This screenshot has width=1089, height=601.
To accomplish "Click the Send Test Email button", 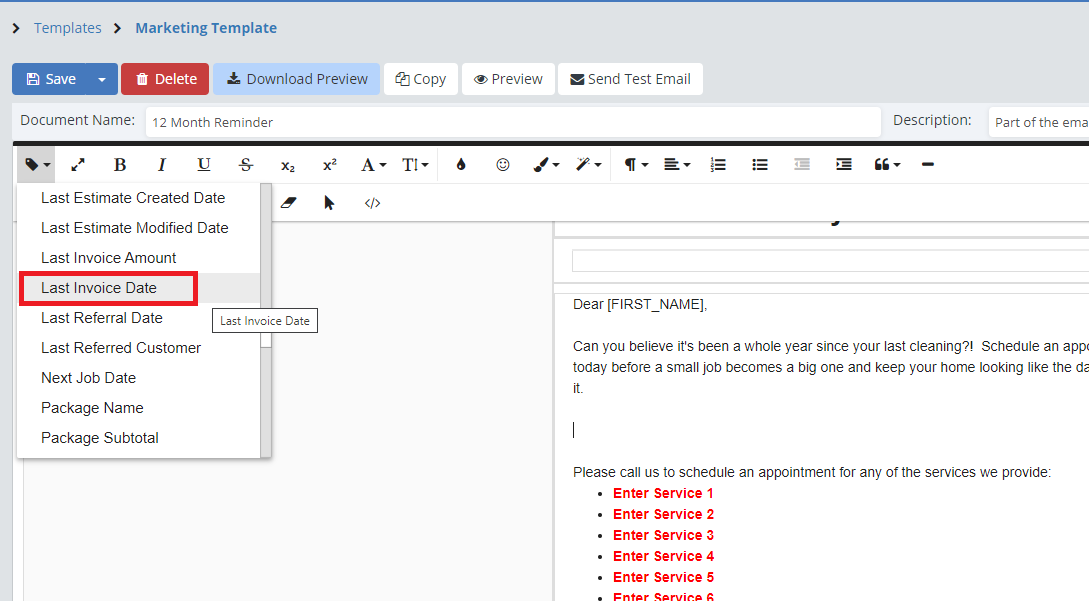I will 630,79.
